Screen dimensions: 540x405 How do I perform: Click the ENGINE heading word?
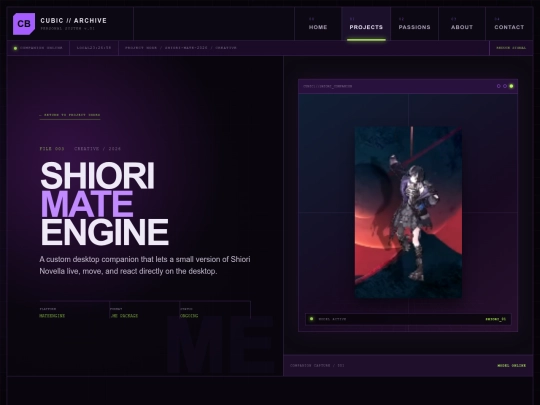105,232
